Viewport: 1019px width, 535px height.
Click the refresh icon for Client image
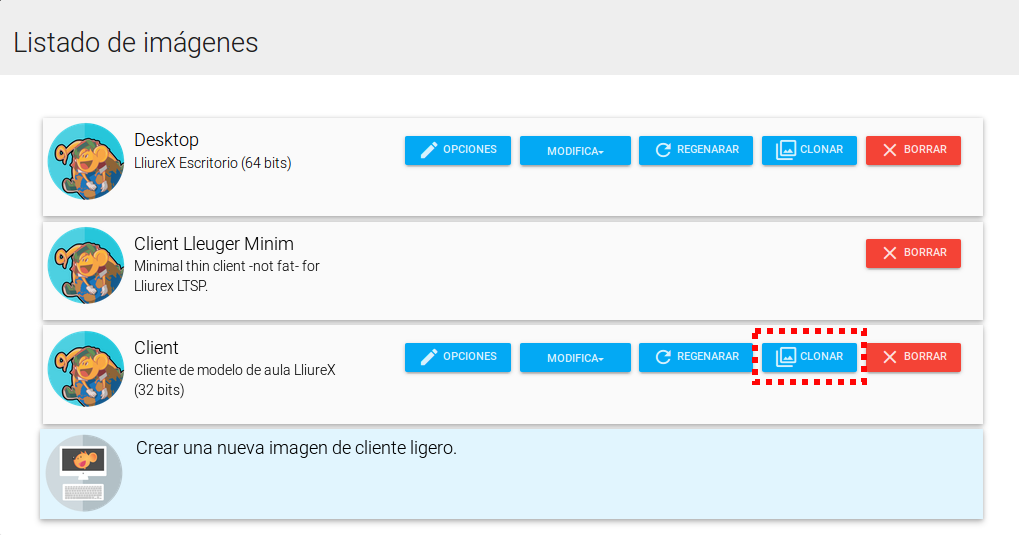[663, 357]
